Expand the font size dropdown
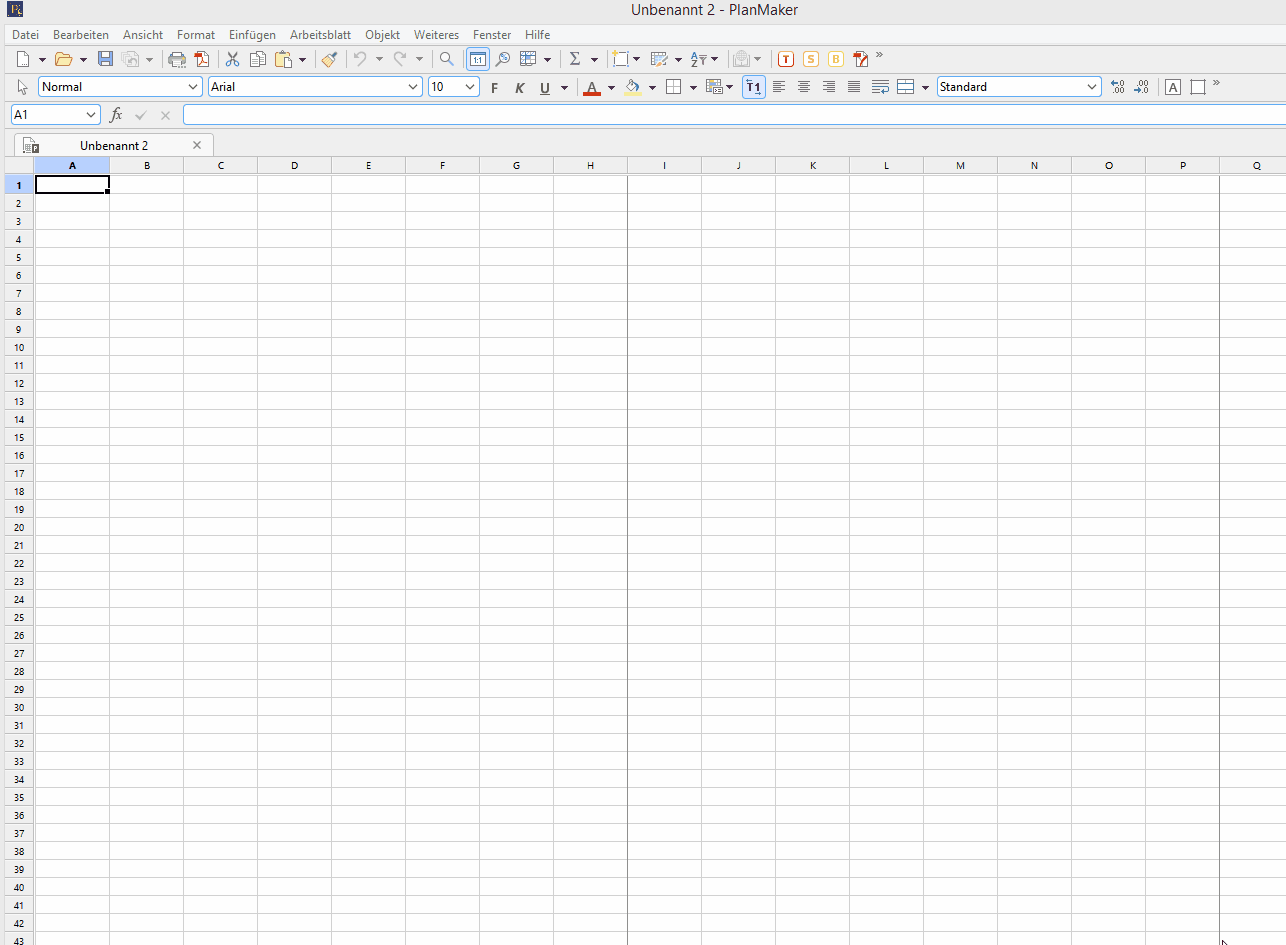 (471, 87)
